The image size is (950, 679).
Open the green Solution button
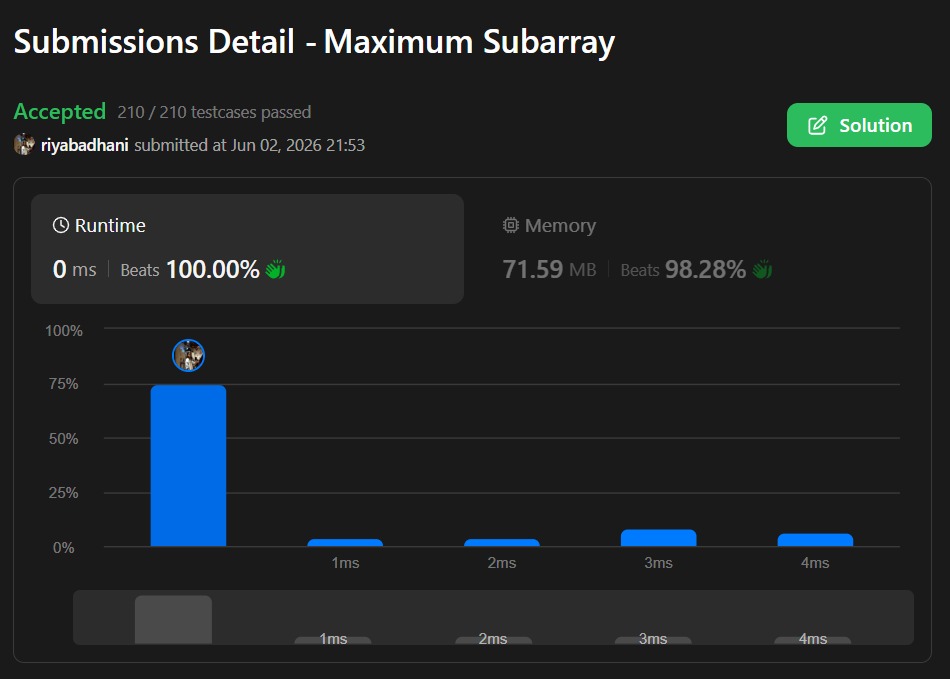(859, 125)
